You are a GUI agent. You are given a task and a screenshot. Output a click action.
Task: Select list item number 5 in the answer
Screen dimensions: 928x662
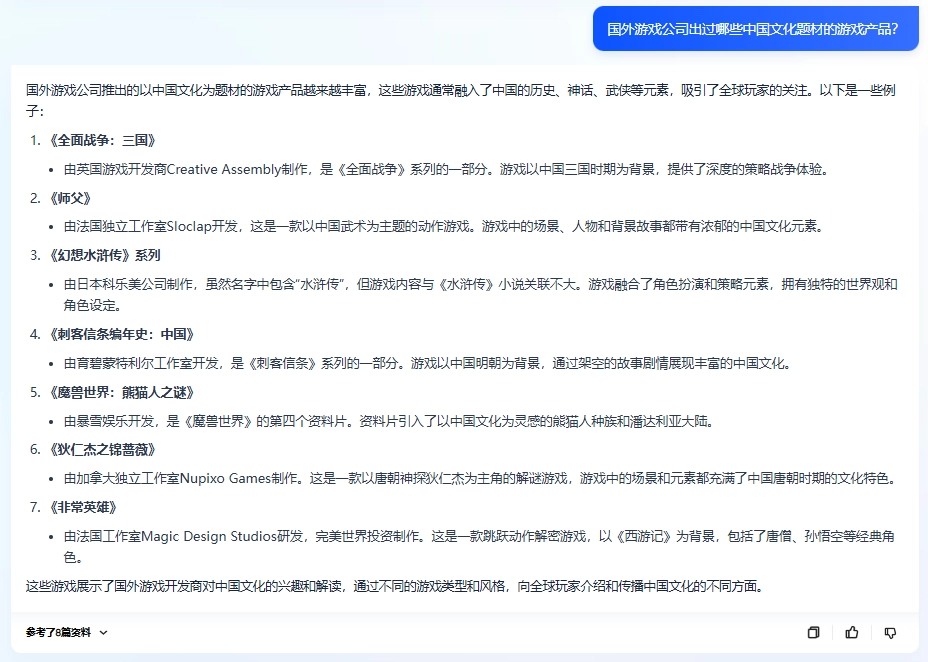pyautogui.click(x=122, y=392)
